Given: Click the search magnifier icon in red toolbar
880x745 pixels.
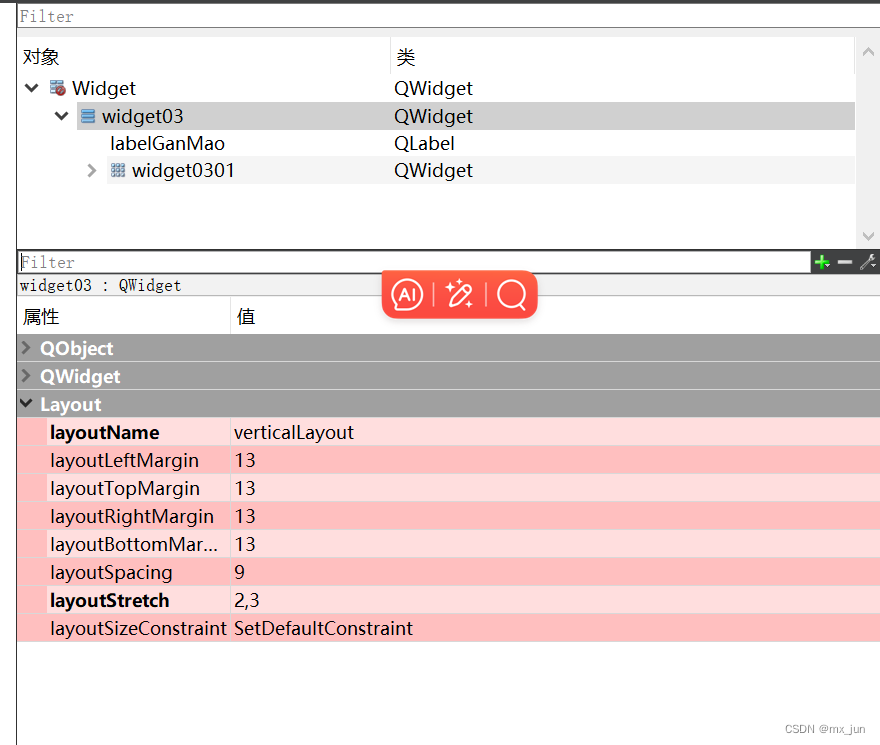Looking at the screenshot, I should click(x=511, y=294).
